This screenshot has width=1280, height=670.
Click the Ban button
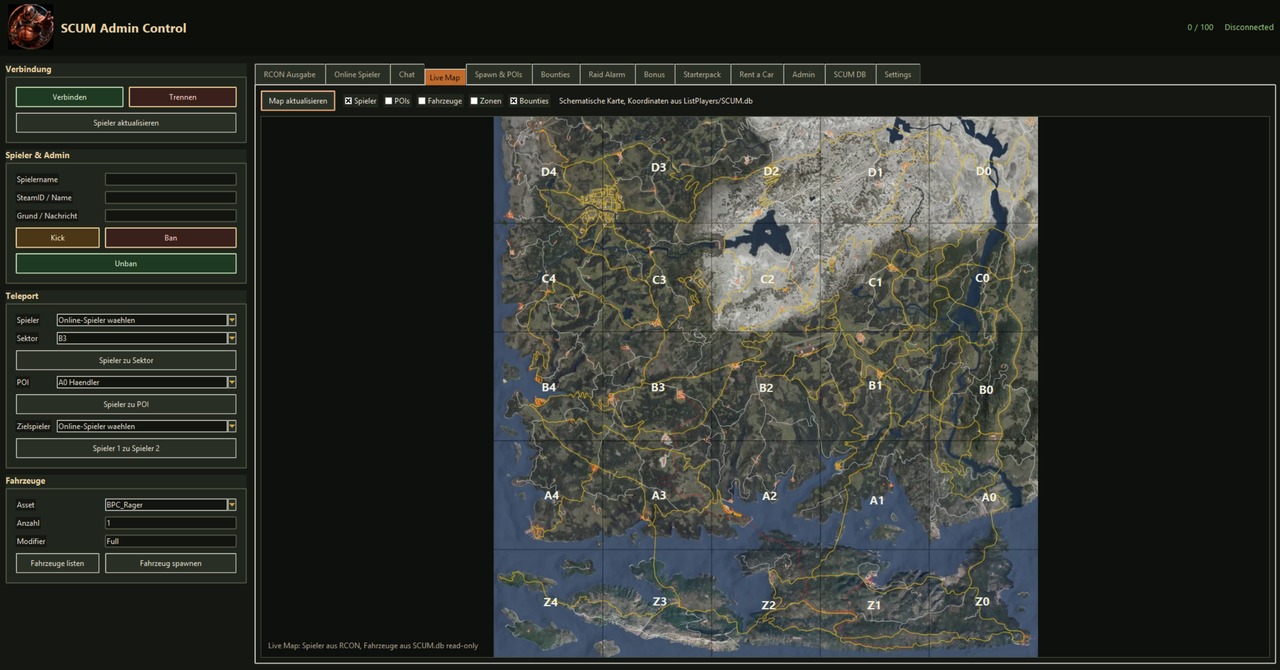point(171,238)
